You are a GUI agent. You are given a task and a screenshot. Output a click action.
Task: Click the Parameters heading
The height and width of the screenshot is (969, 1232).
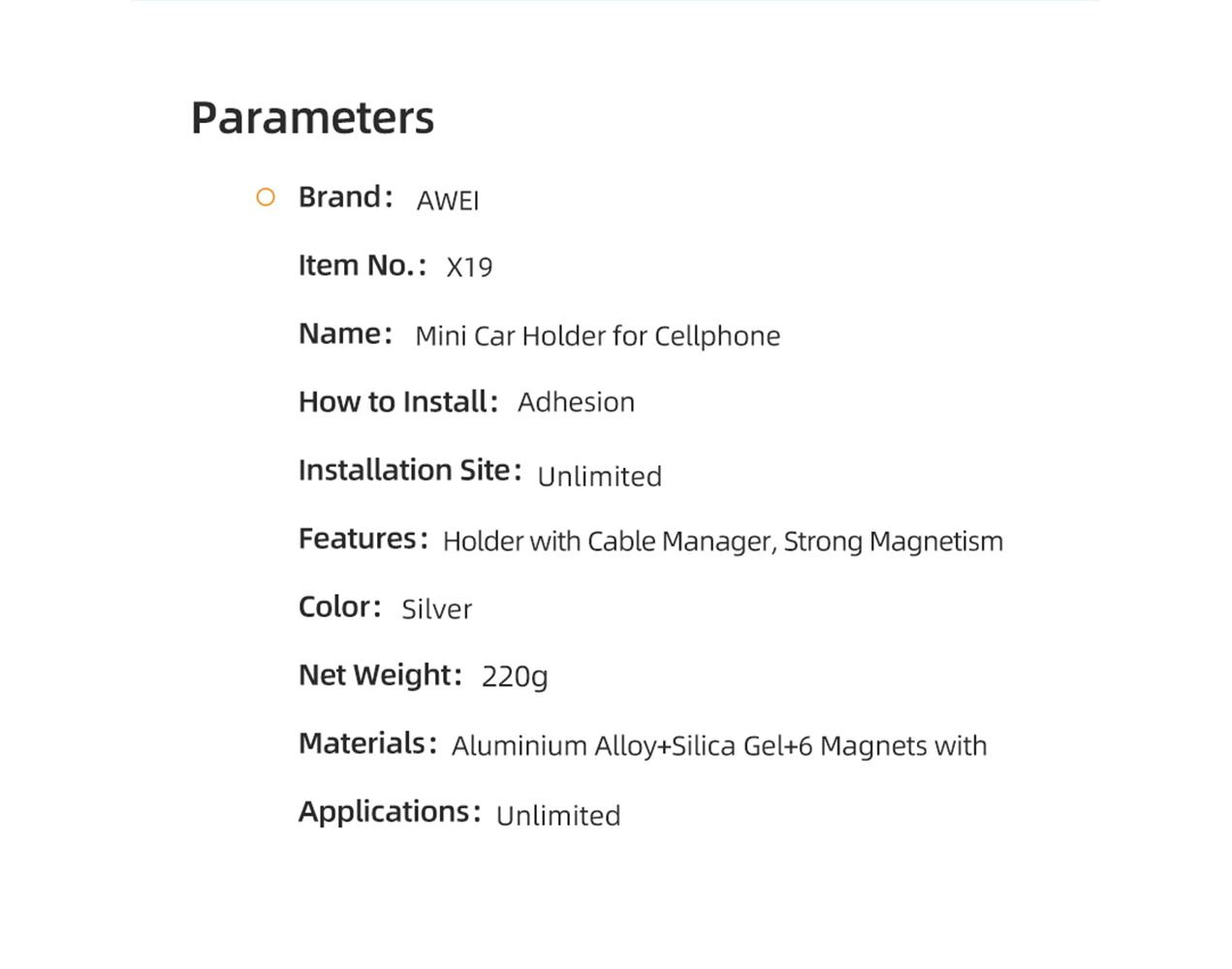pyautogui.click(x=312, y=118)
